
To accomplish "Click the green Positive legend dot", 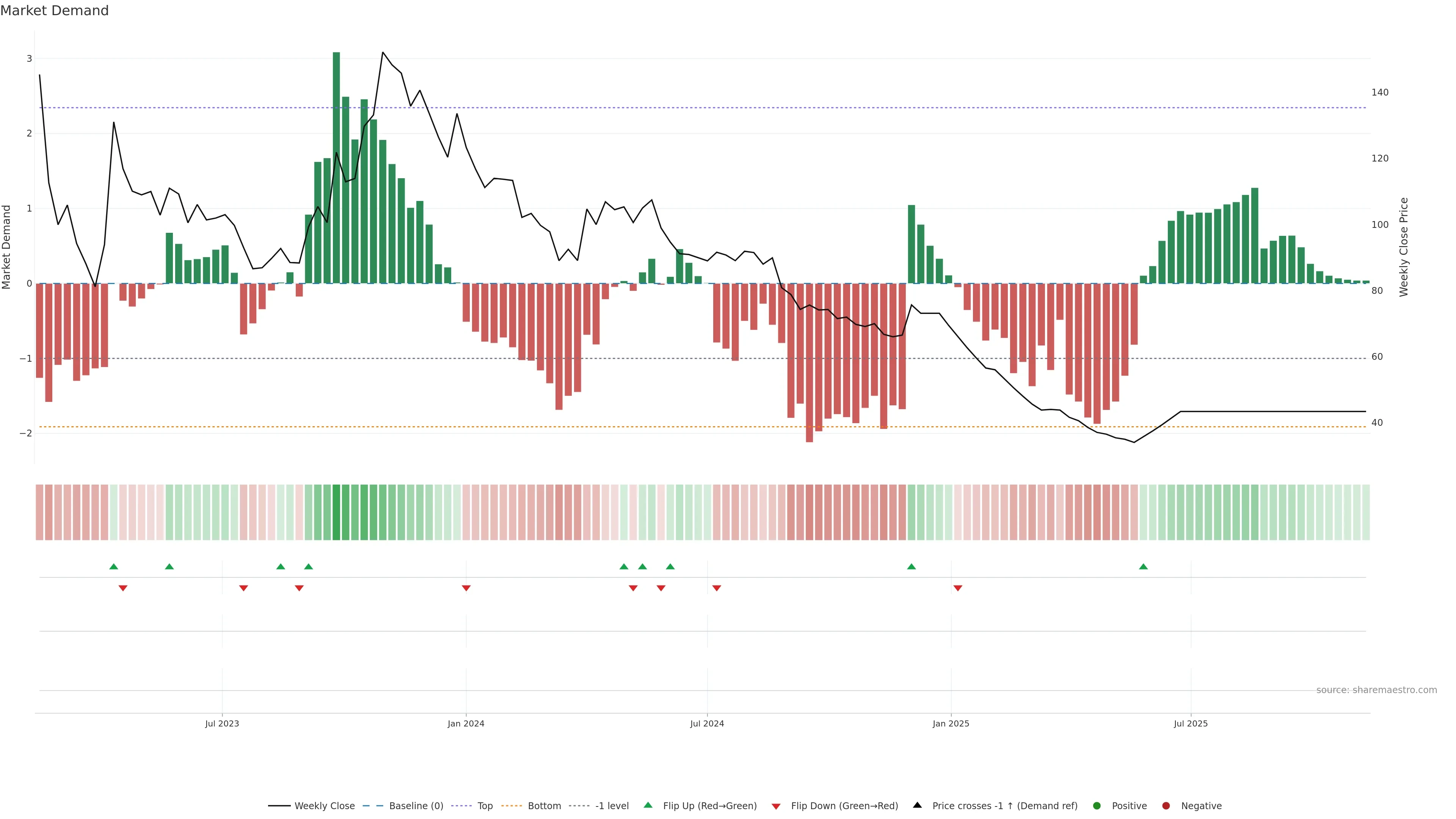I will tap(1097, 805).
